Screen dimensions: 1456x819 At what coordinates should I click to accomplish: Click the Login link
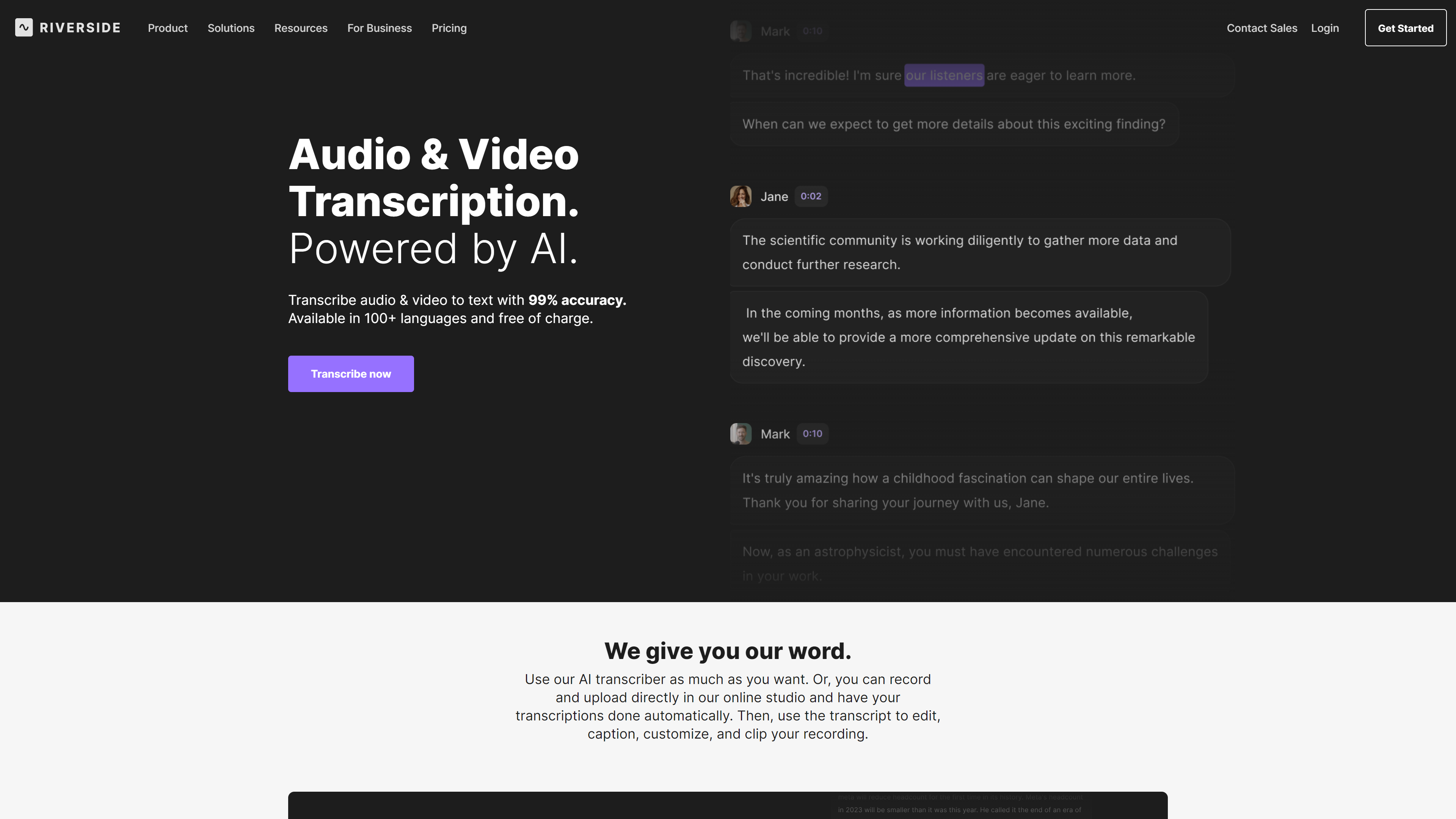[1324, 28]
